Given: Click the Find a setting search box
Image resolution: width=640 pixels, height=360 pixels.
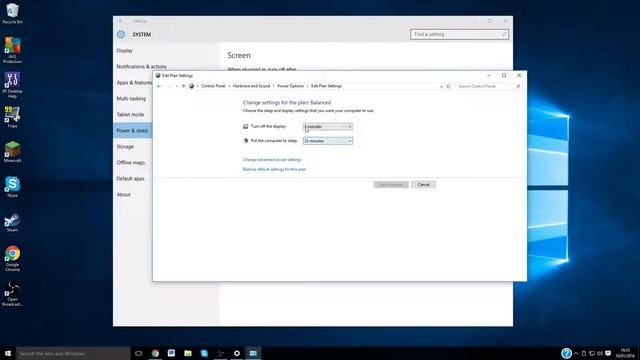Looking at the screenshot, I should [x=459, y=34].
